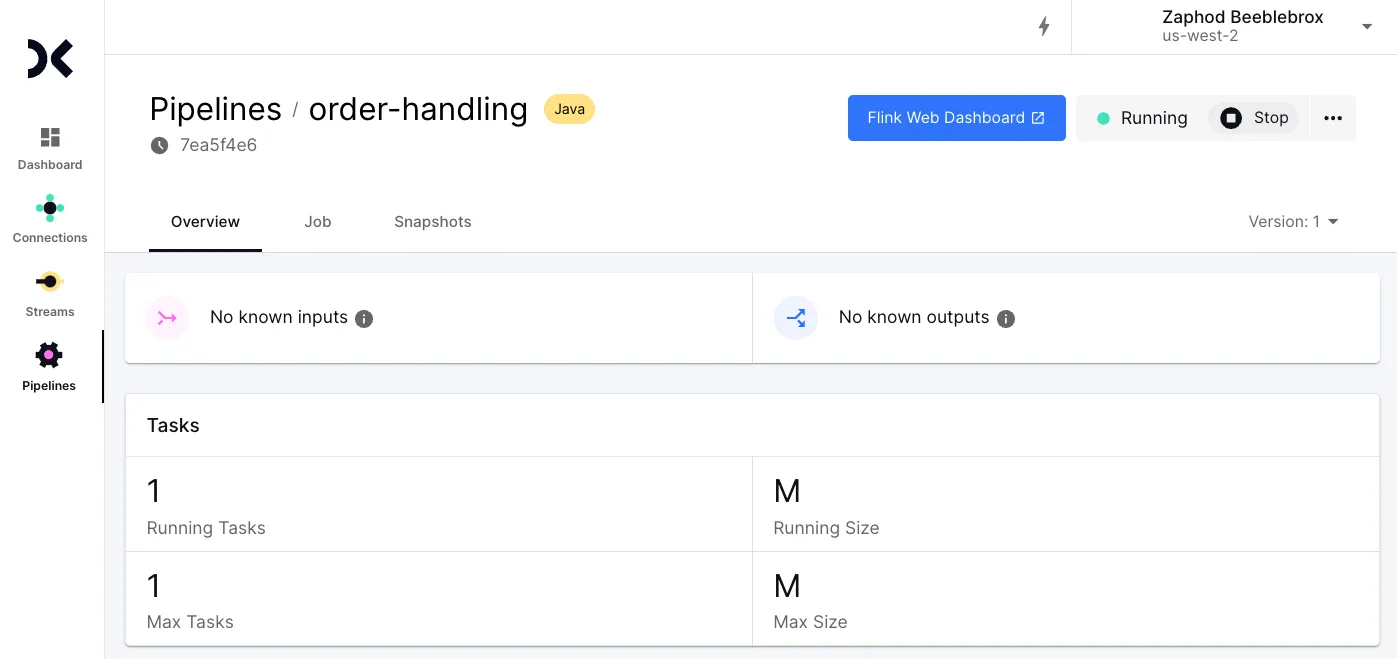
Task: Click the Pipelines breadcrumb link
Action: 215,109
